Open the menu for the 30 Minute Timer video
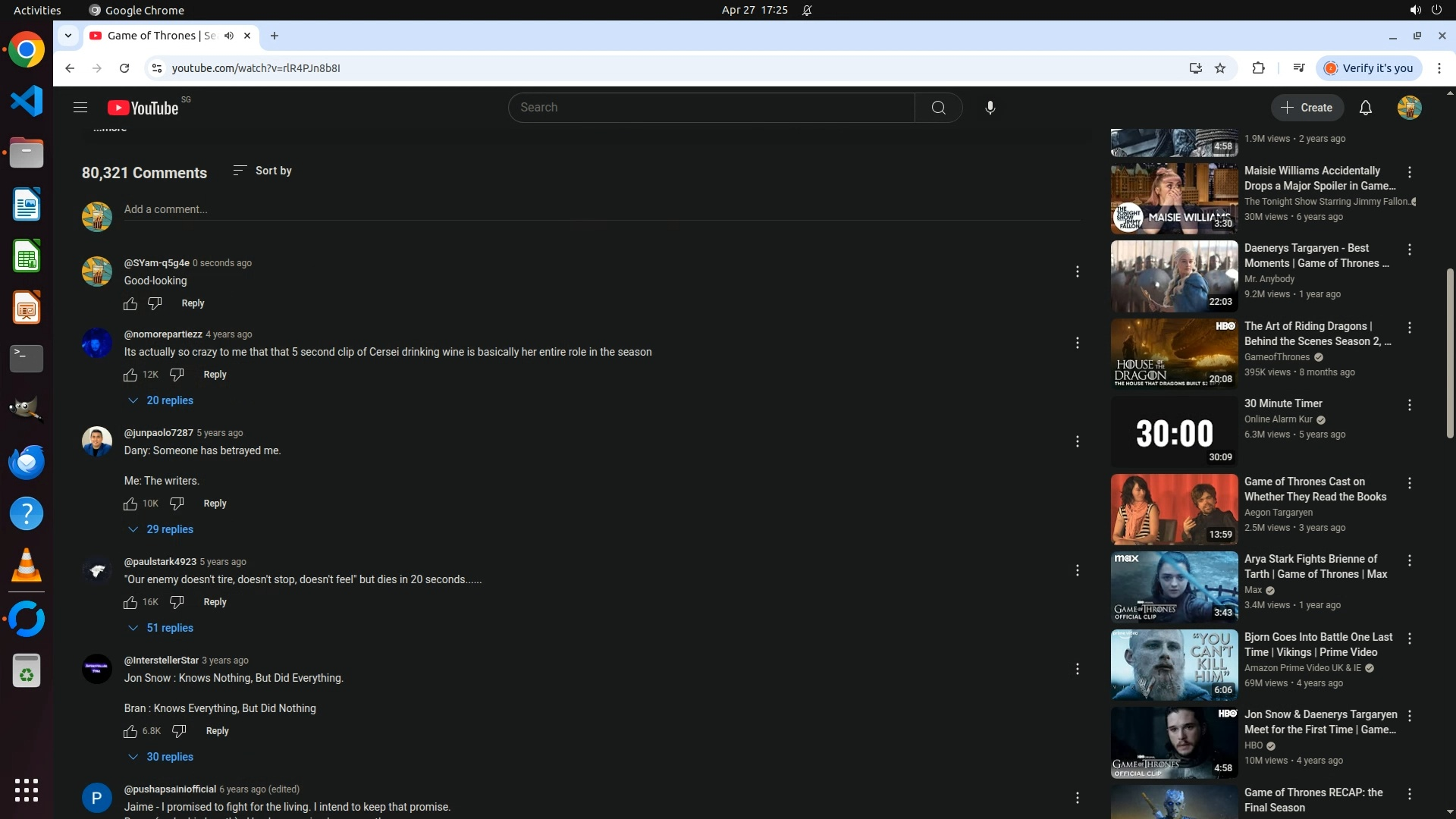 (1409, 405)
